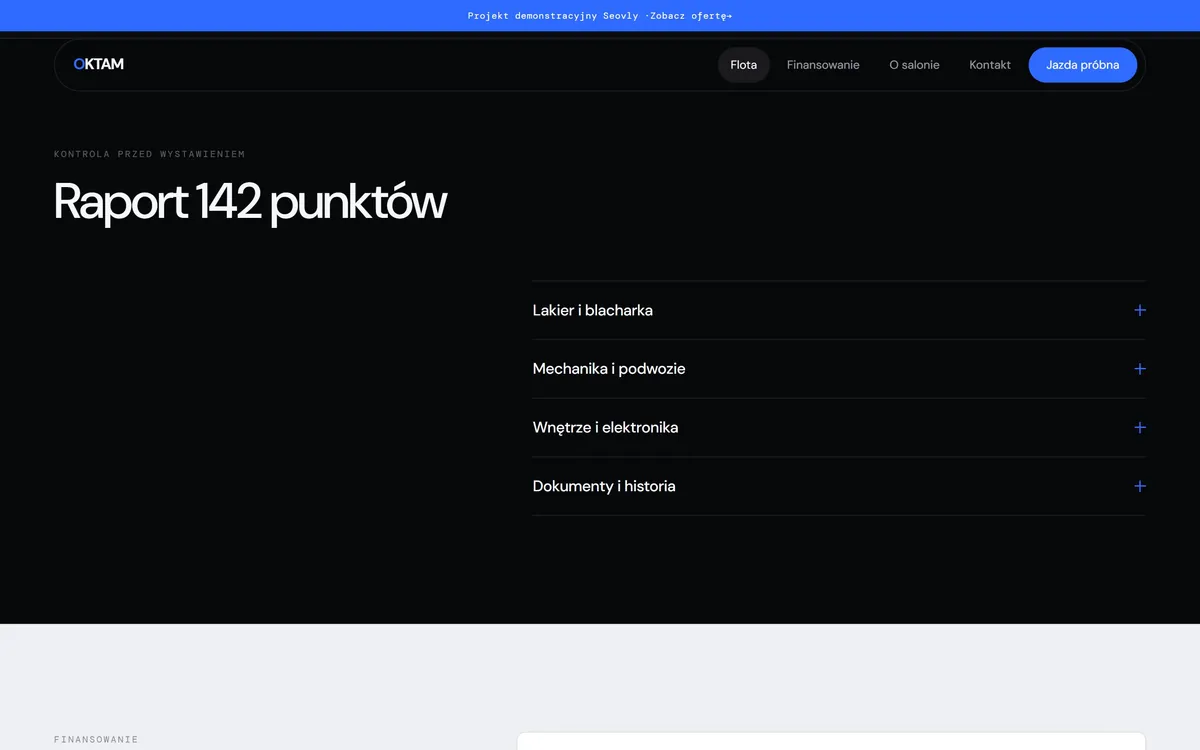Show the Dokumenty i historia details
This screenshot has height=750, width=1200.
(x=839, y=486)
